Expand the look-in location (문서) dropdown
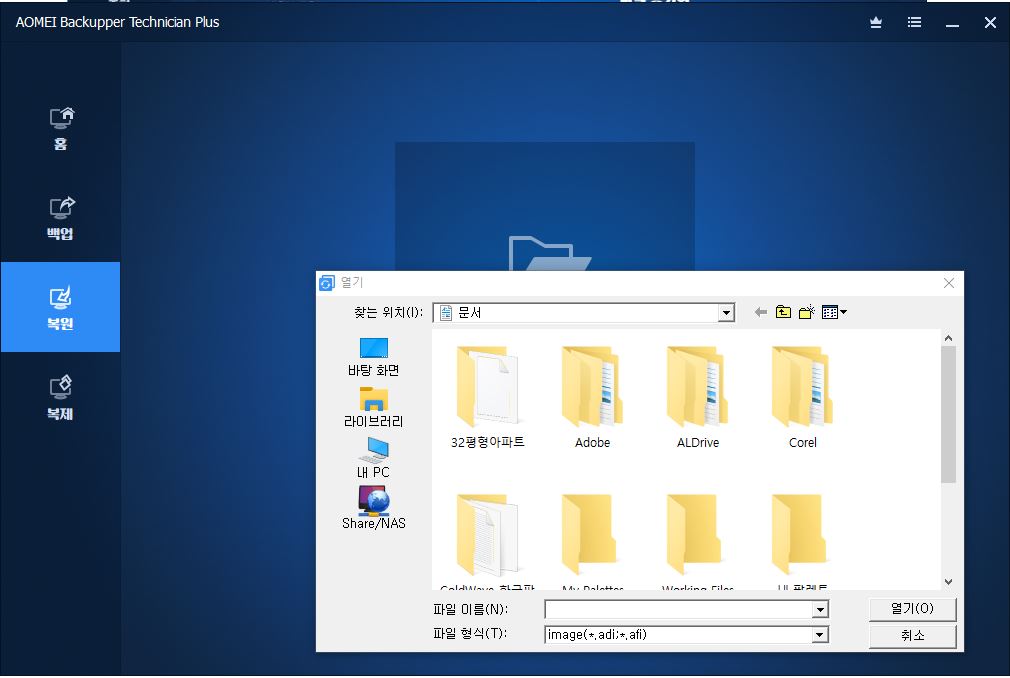Screen dimensions: 1010x678 (x=726, y=313)
